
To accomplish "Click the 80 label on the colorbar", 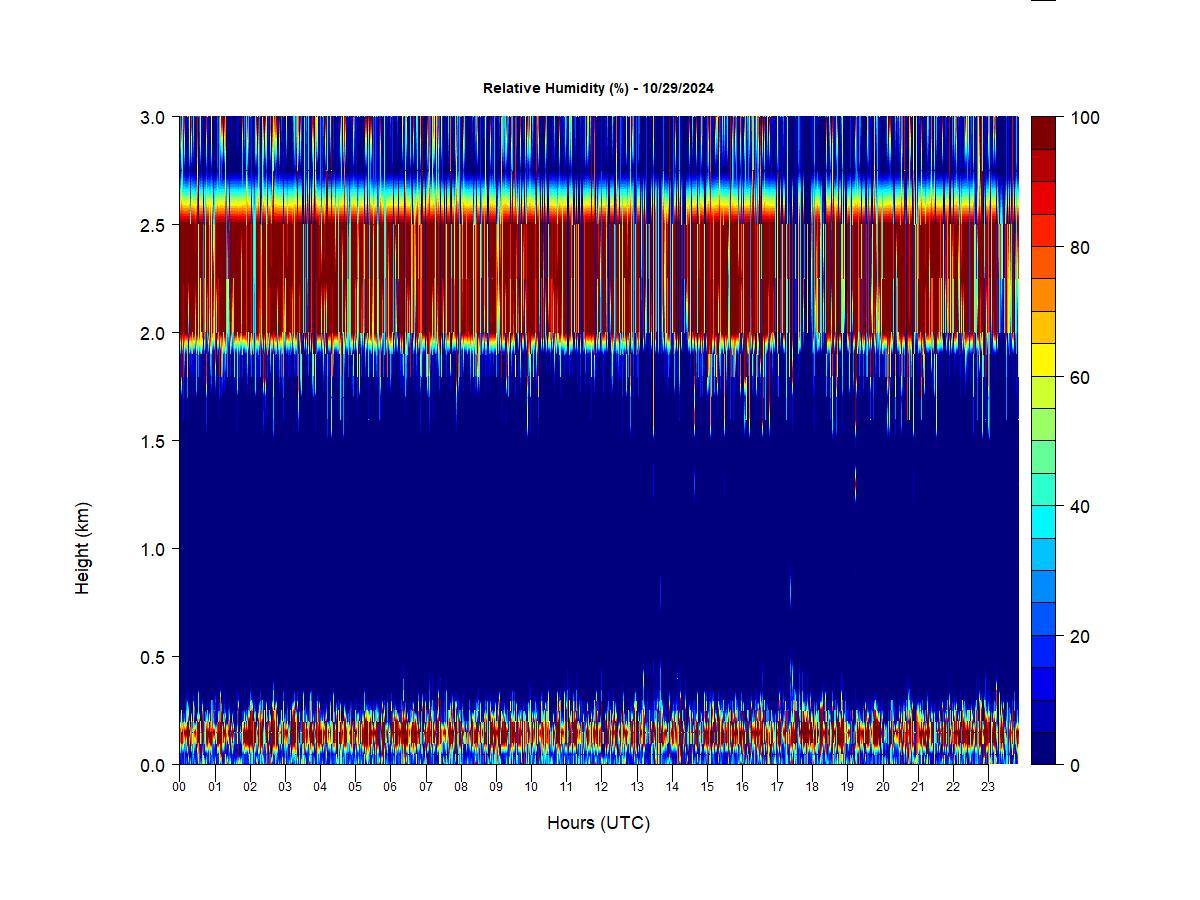I will [1079, 248].
